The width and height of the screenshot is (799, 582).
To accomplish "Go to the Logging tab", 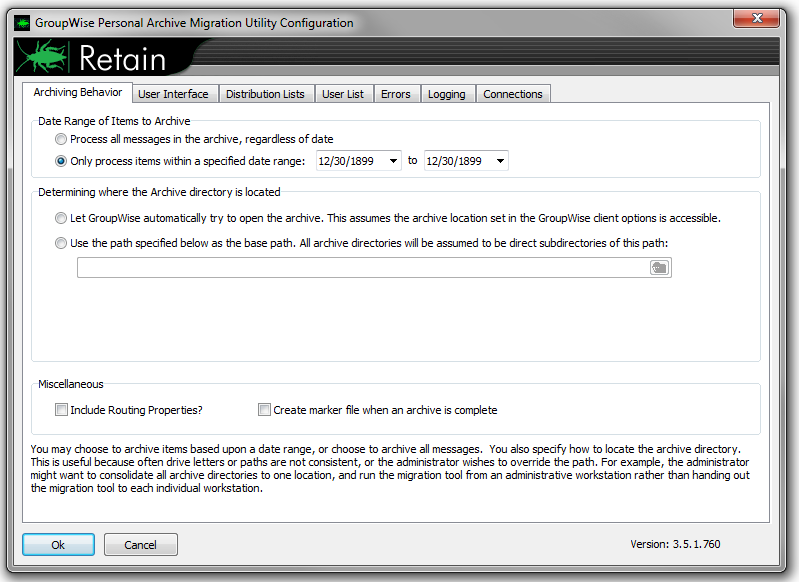I will (x=446, y=94).
